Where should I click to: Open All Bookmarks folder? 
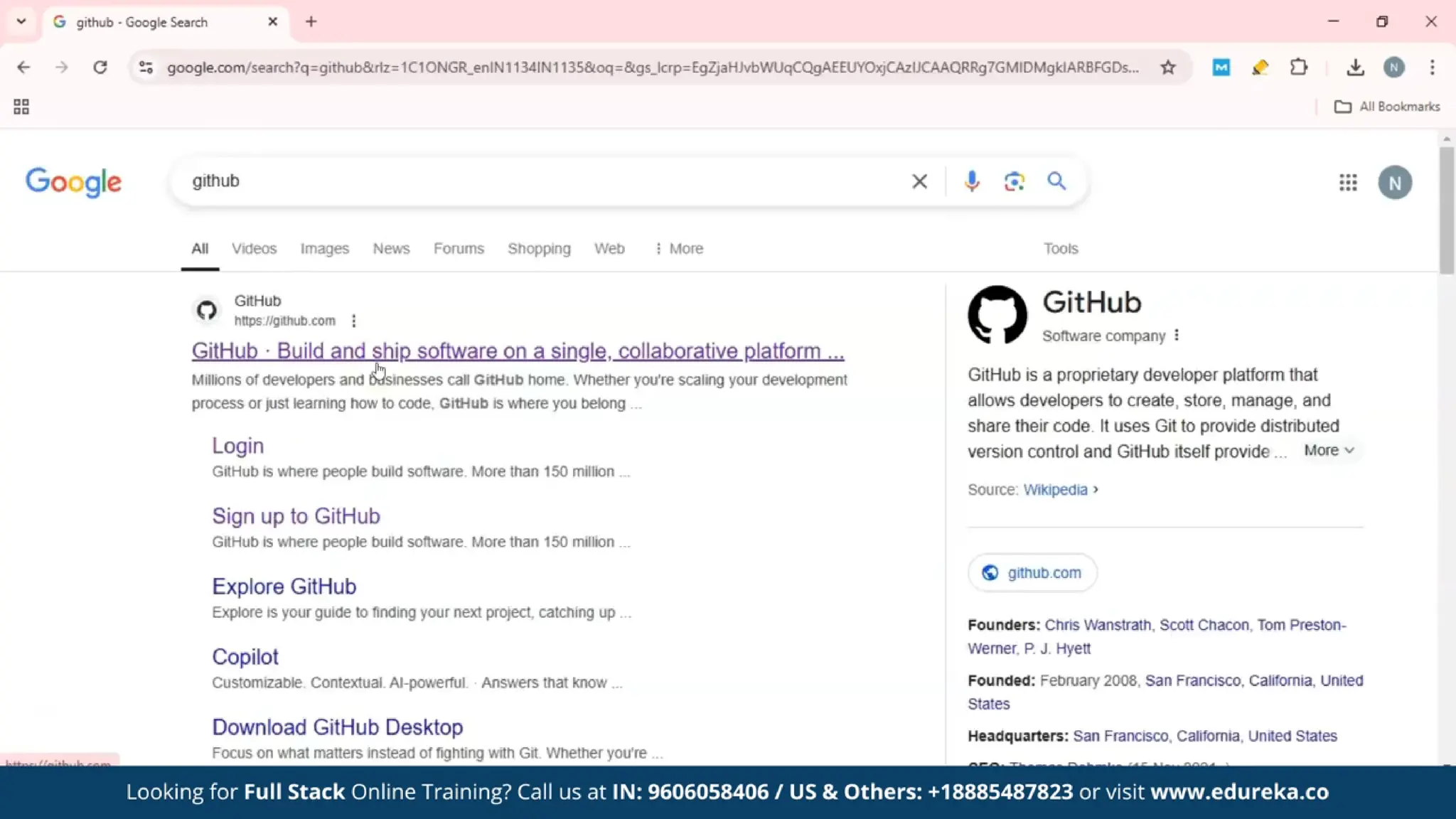pos(1387,107)
